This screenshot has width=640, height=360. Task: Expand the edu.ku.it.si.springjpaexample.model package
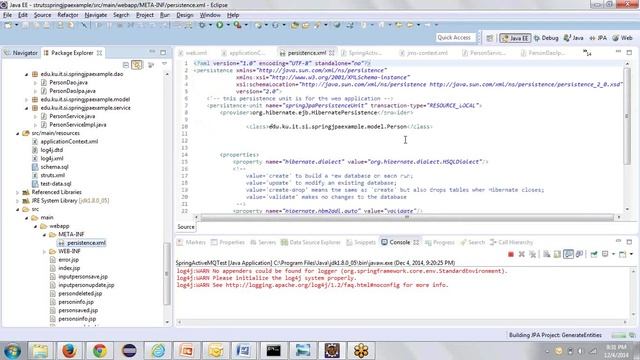(x=27, y=100)
